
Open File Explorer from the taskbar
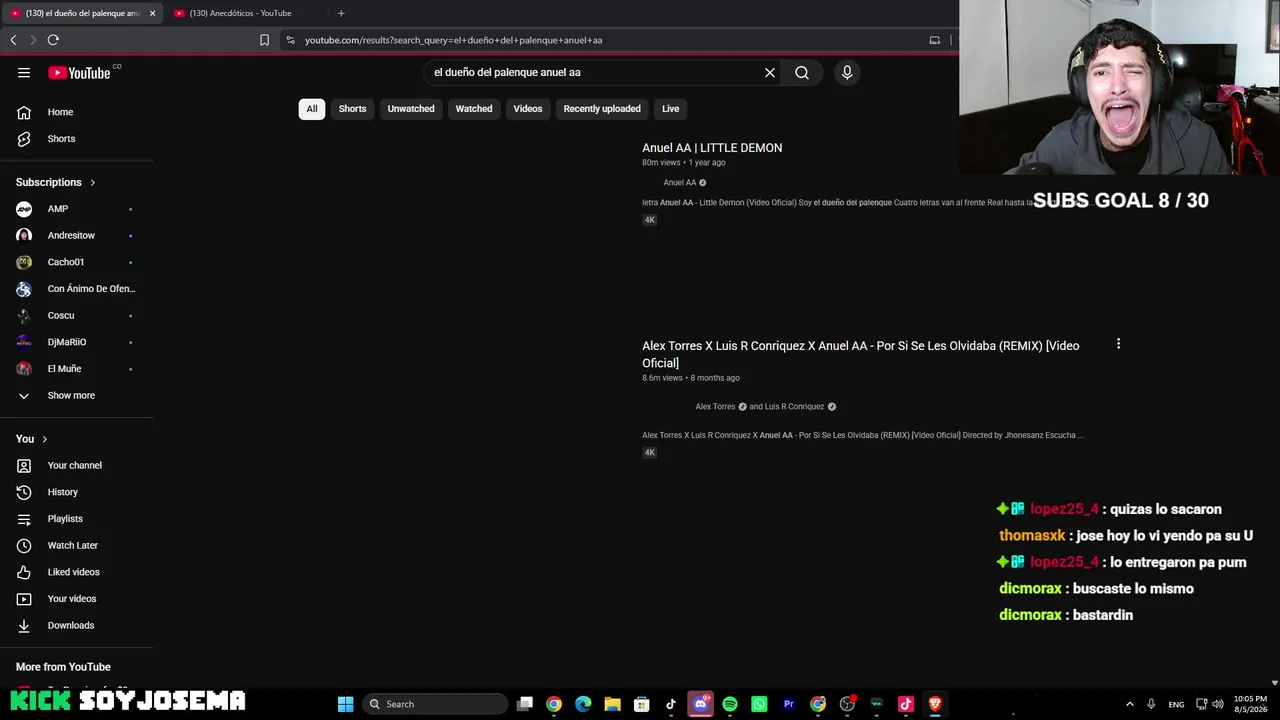pyautogui.click(x=612, y=704)
